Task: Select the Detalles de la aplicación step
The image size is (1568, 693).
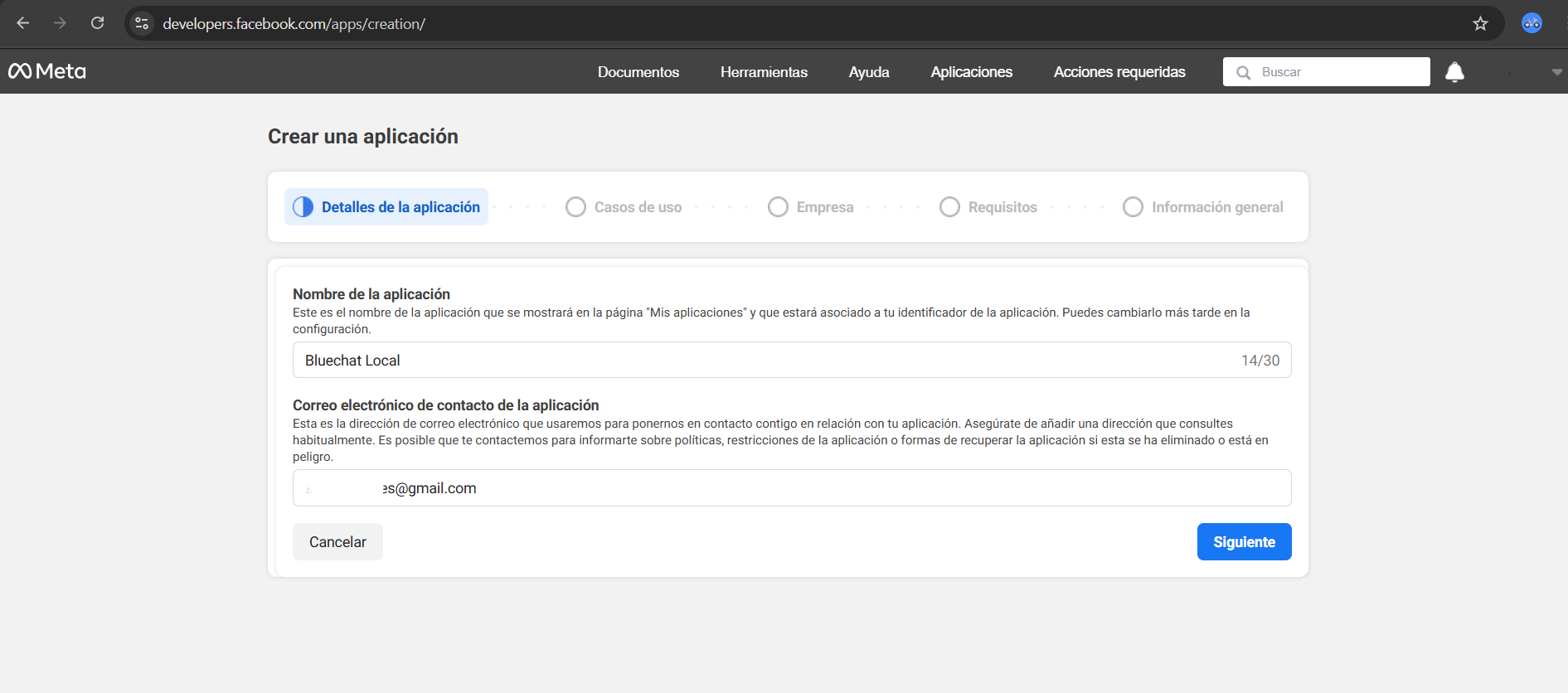Action: point(386,207)
